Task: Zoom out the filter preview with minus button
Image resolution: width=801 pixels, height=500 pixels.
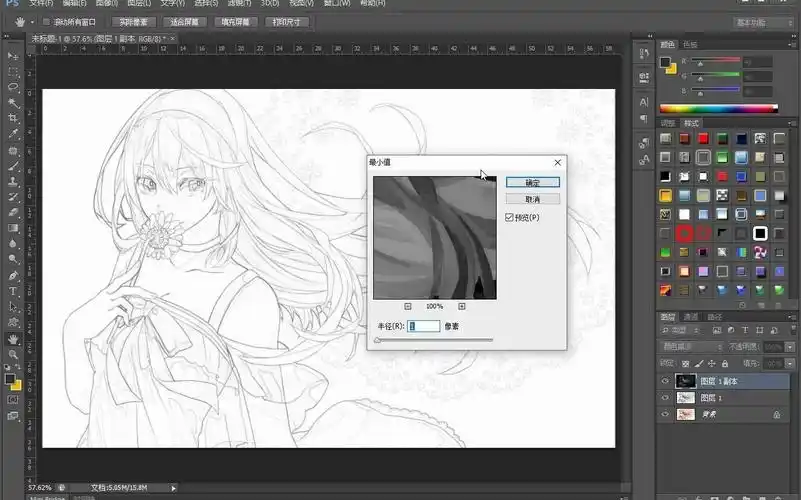Action: coord(408,306)
